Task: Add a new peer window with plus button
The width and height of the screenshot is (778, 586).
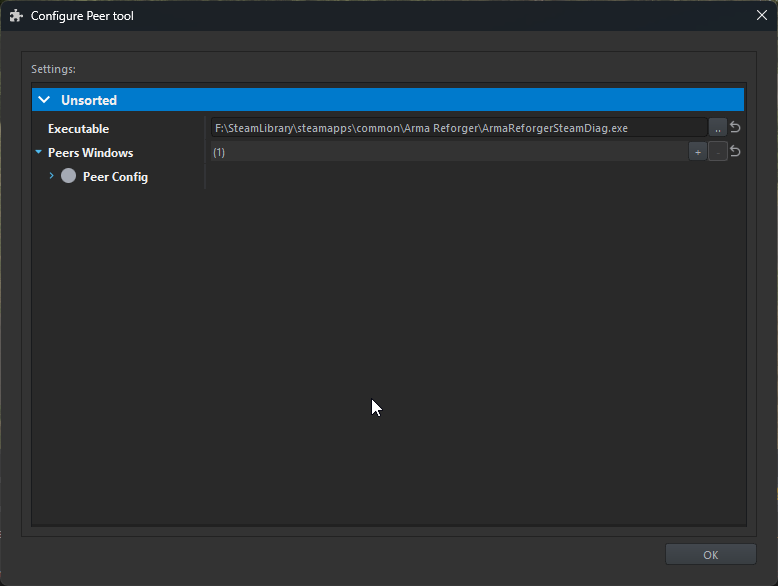Action: [697, 152]
